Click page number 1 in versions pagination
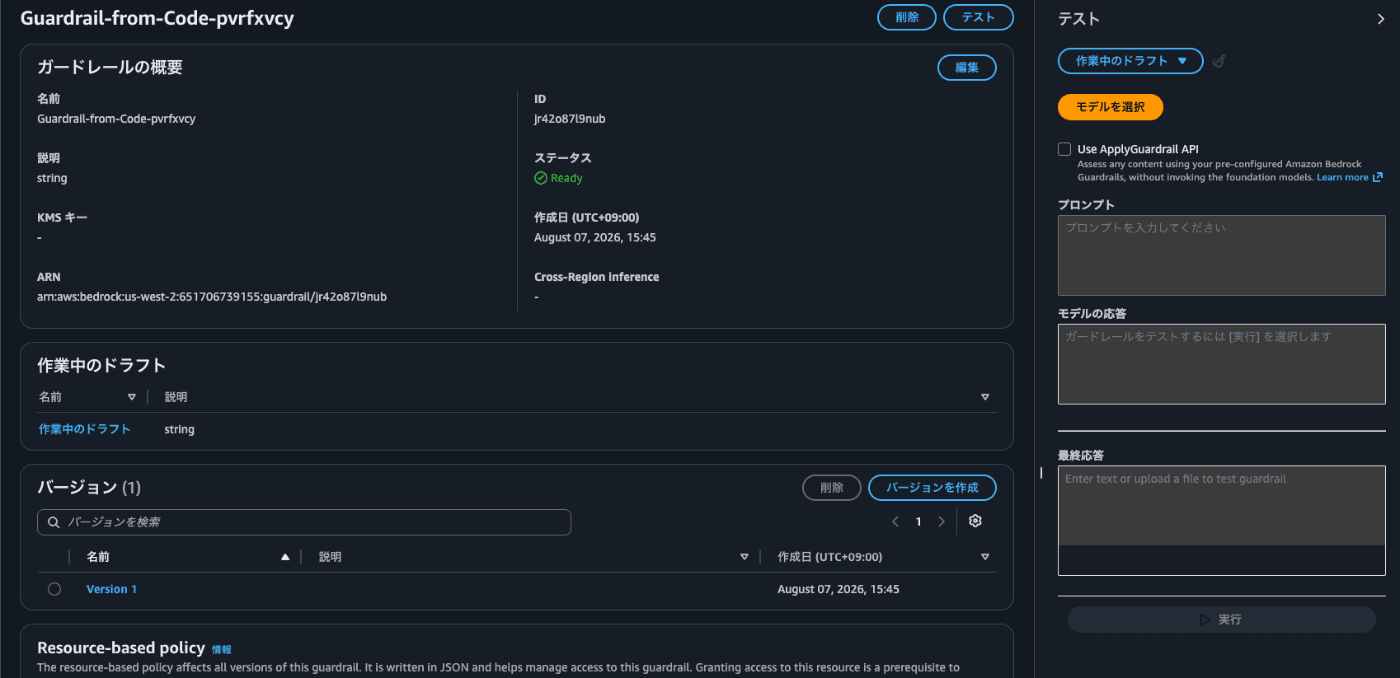Screen dimensions: 1400x678 click(918, 521)
